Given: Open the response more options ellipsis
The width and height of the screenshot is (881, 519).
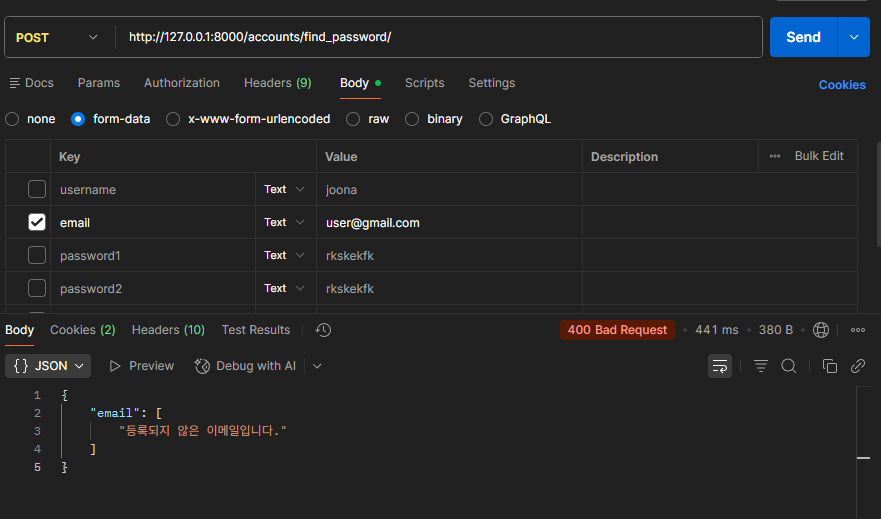Looking at the screenshot, I should coord(857,330).
